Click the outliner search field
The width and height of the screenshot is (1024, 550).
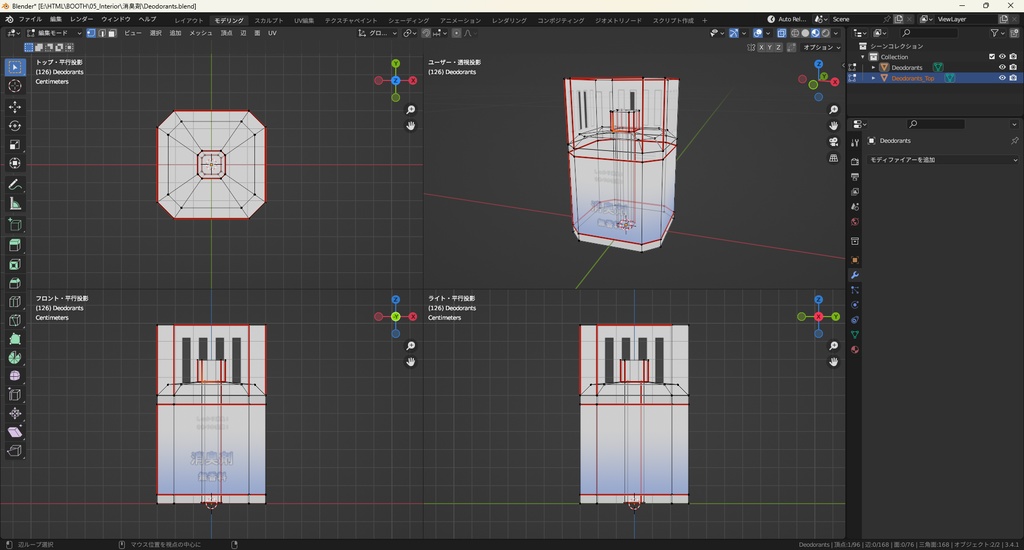(x=928, y=33)
